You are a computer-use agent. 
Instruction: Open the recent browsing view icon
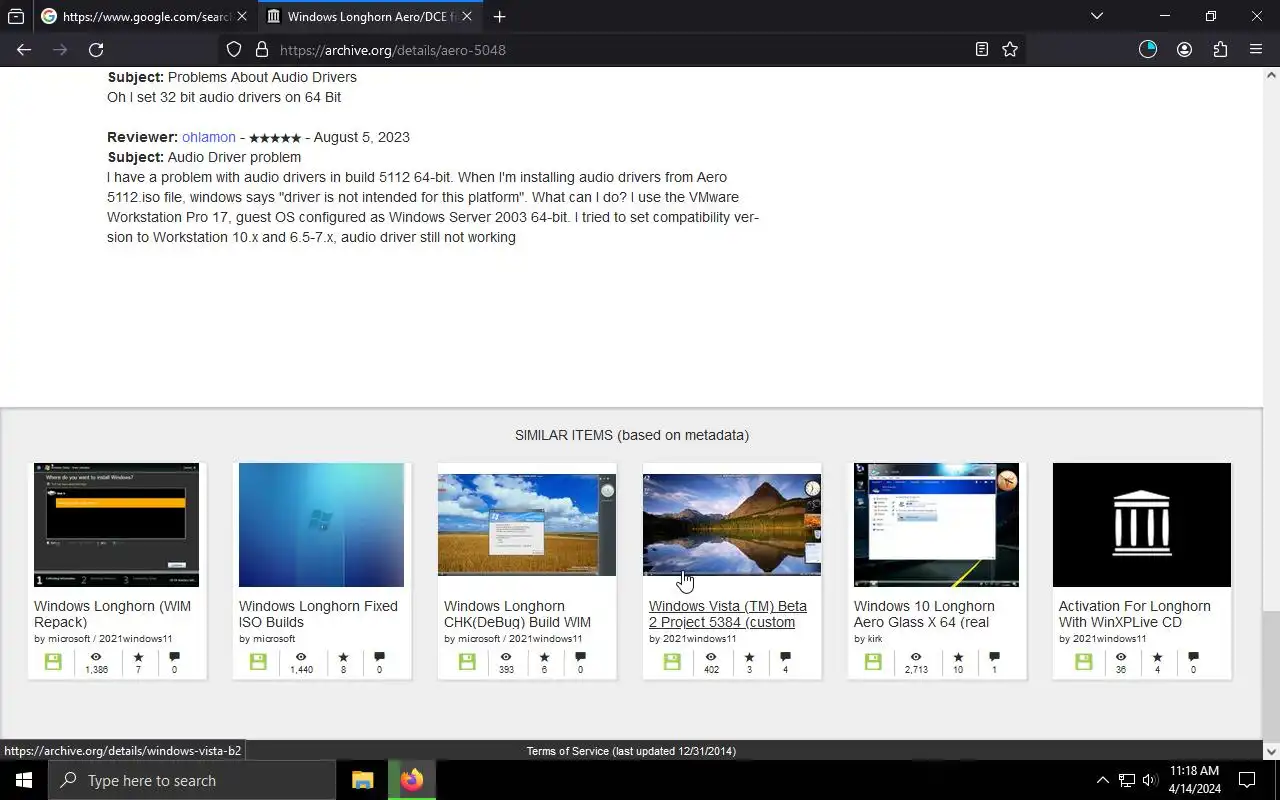pos(16,16)
